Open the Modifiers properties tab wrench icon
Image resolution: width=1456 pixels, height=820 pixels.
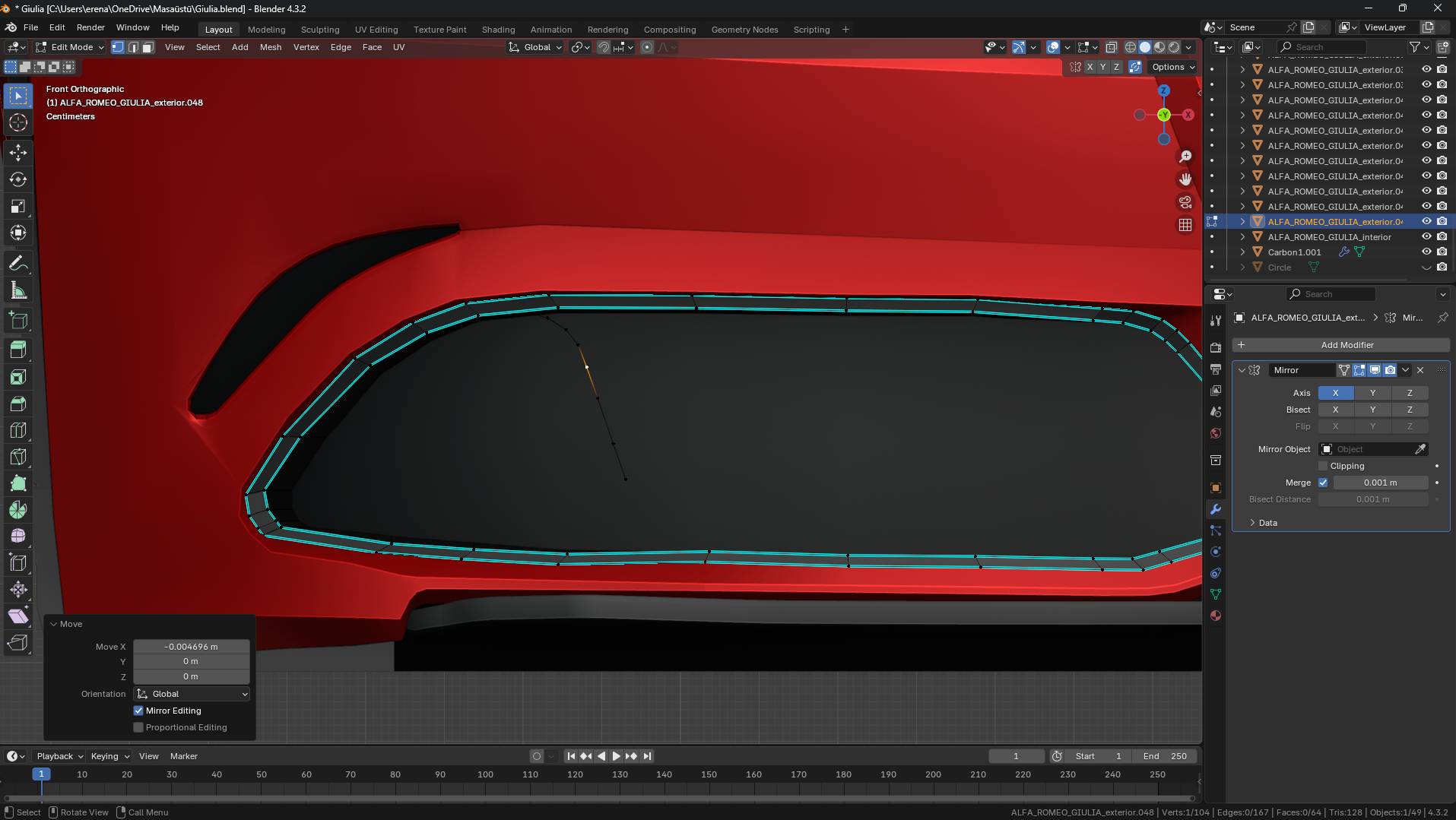click(1216, 509)
